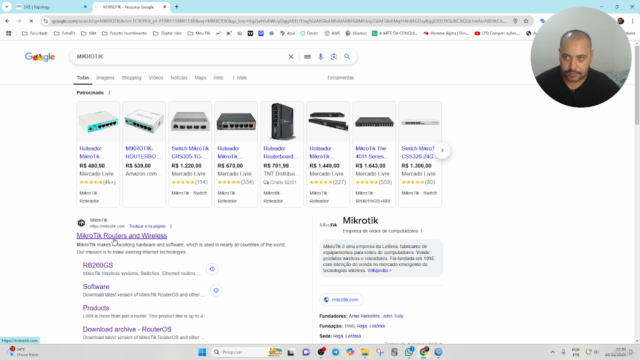Click the address bar URL field
The image size is (640, 360).
280,21
